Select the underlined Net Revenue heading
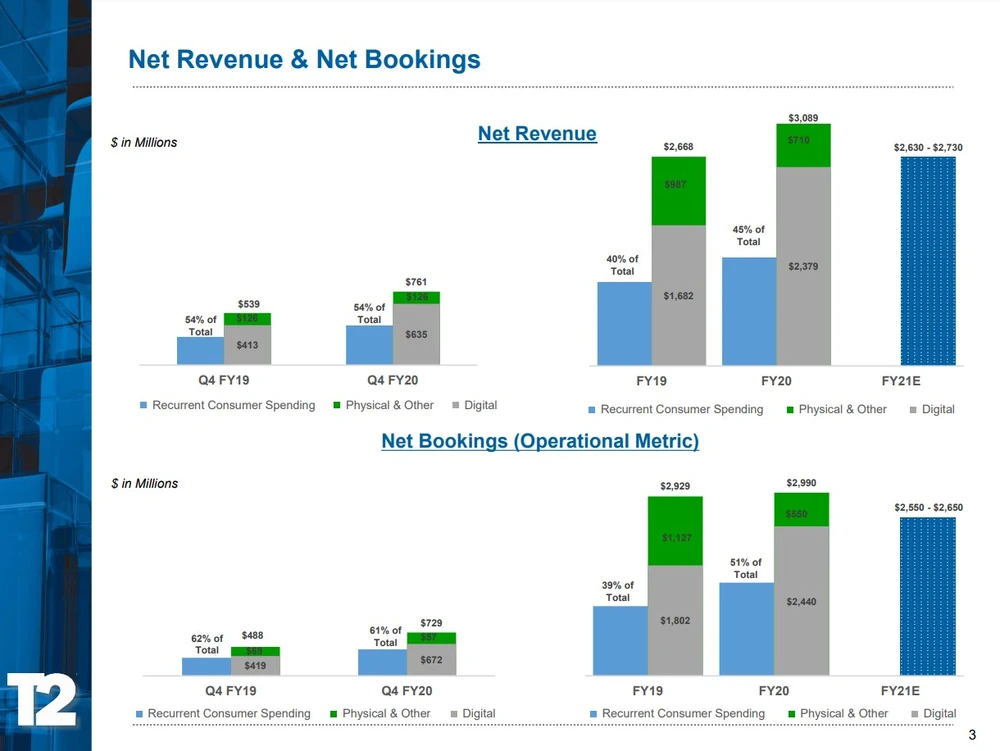The width and height of the screenshot is (1000, 751). [537, 134]
